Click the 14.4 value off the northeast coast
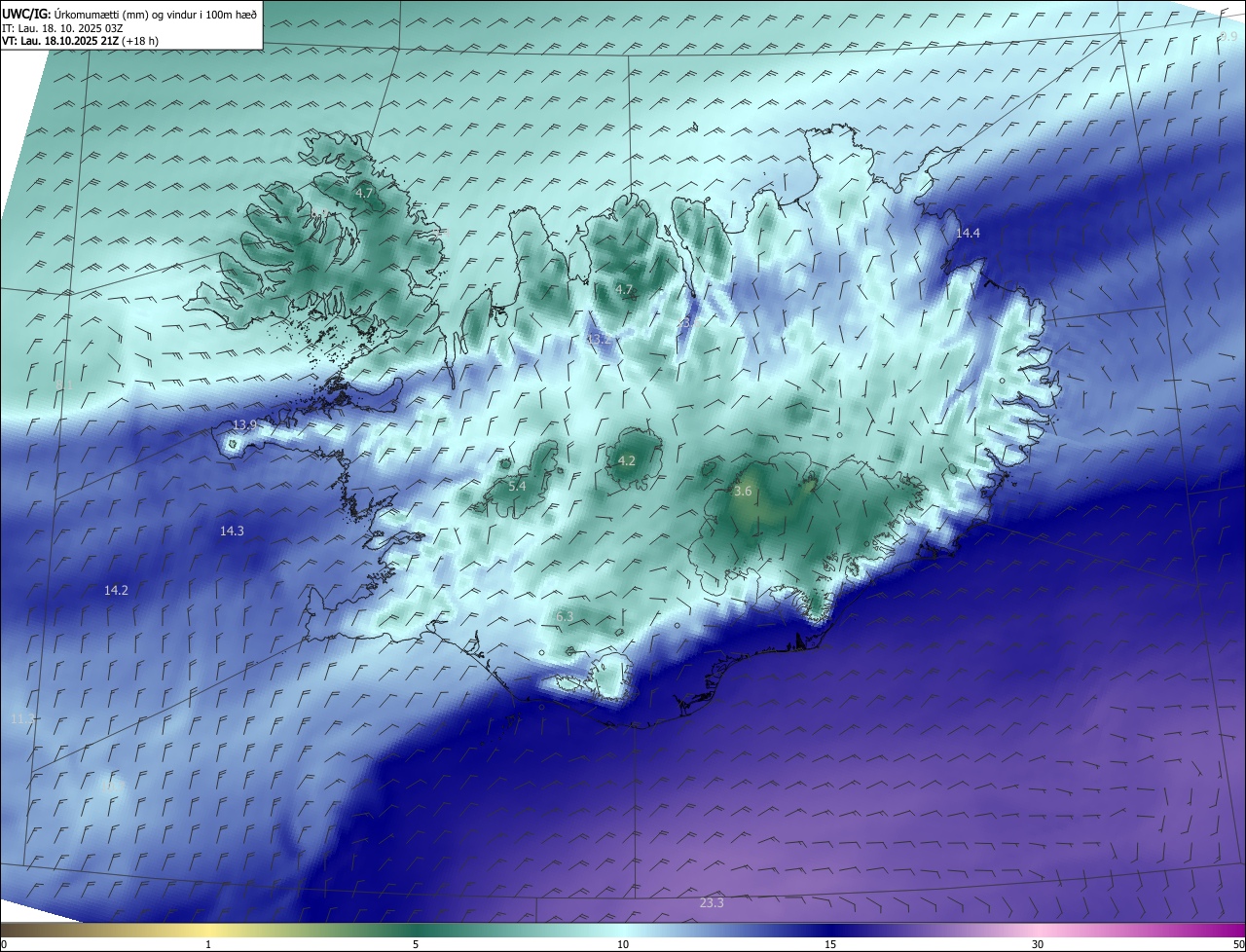 [968, 234]
